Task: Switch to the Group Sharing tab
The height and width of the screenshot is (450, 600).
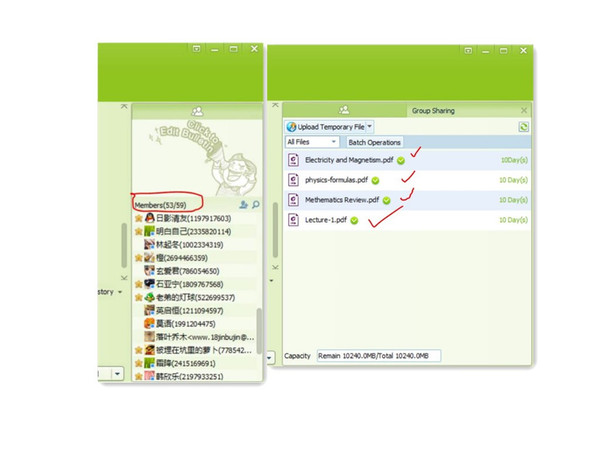Action: (x=433, y=111)
